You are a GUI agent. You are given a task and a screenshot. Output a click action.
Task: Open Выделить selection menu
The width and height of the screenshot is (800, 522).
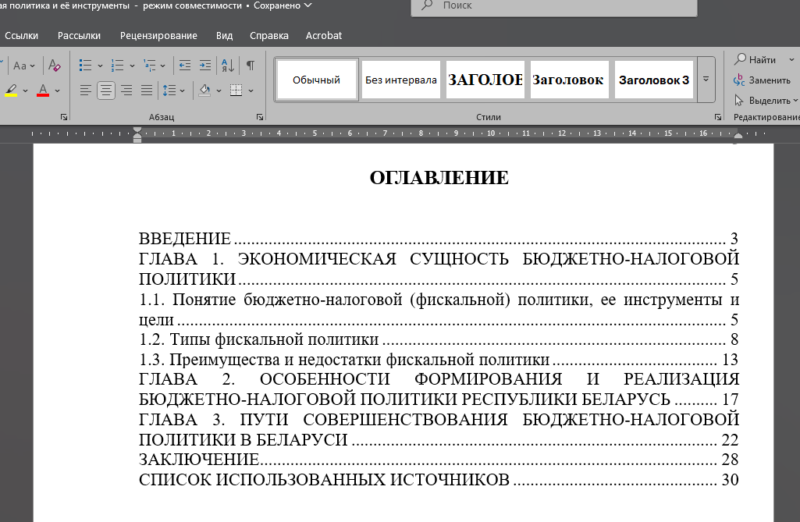pyautogui.click(x=766, y=101)
